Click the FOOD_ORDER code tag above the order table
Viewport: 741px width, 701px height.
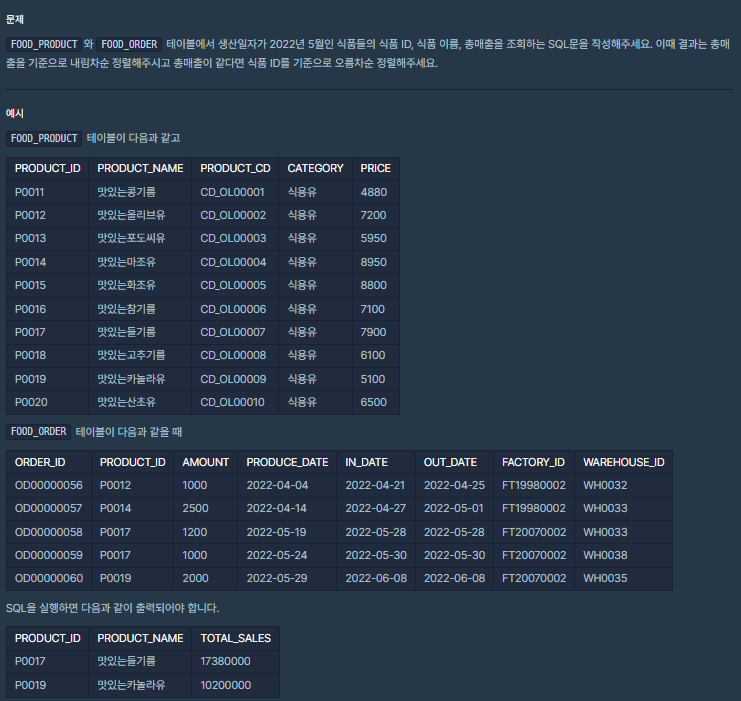pyautogui.click(x=38, y=432)
